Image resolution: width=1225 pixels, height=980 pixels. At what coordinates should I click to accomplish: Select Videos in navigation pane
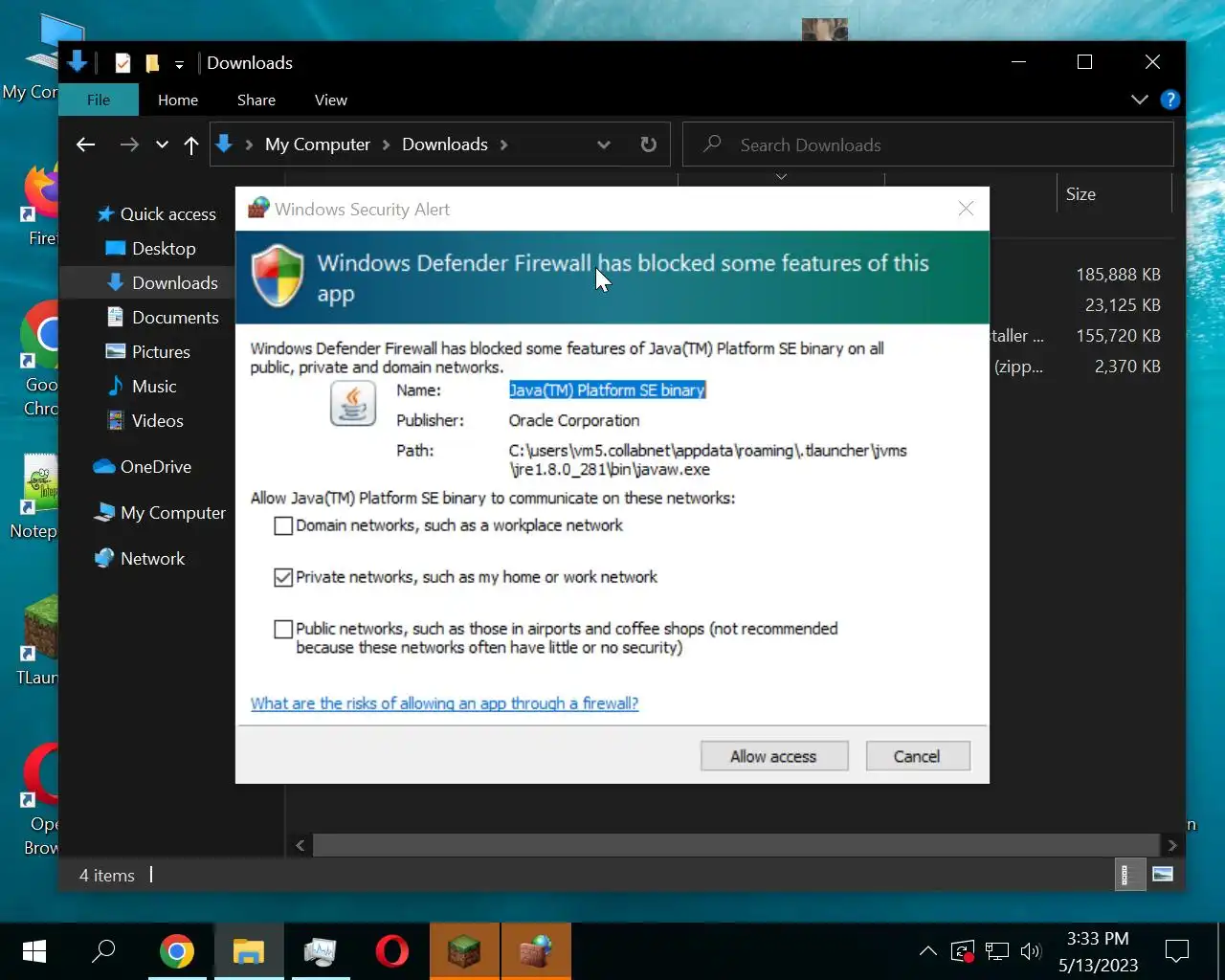pyautogui.click(x=145, y=421)
